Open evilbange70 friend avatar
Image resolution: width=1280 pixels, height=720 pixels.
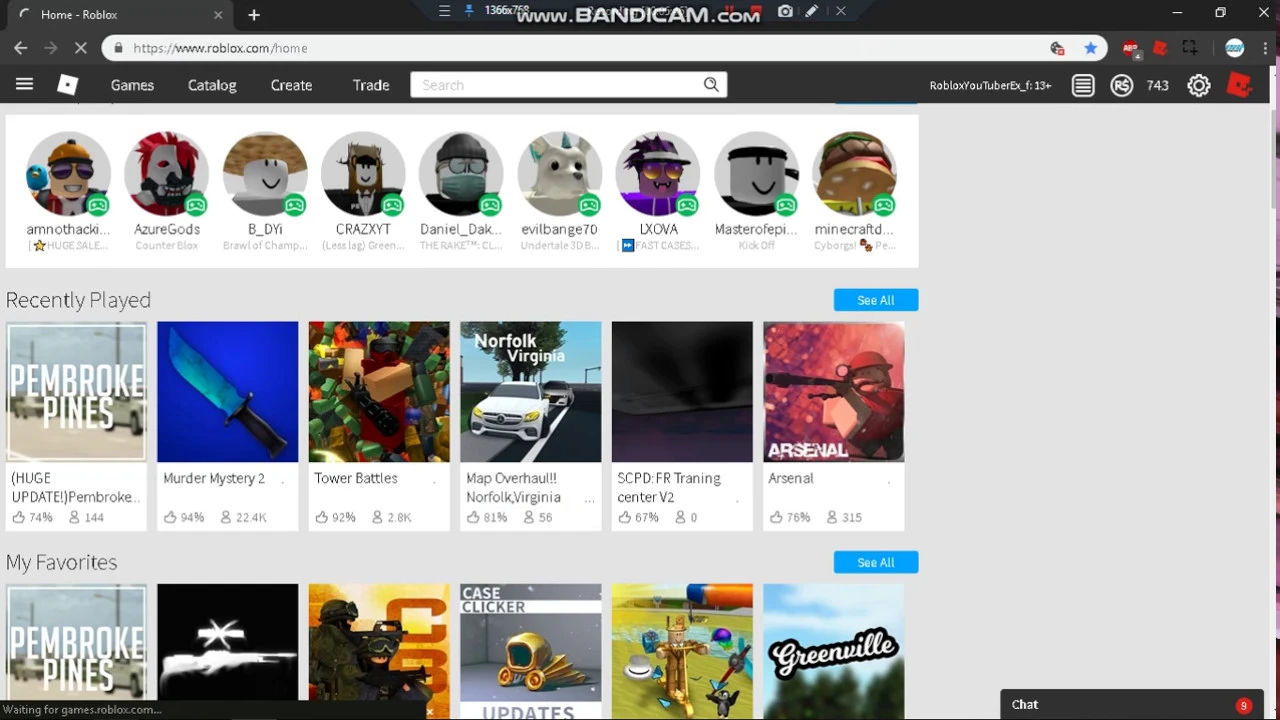(x=559, y=174)
